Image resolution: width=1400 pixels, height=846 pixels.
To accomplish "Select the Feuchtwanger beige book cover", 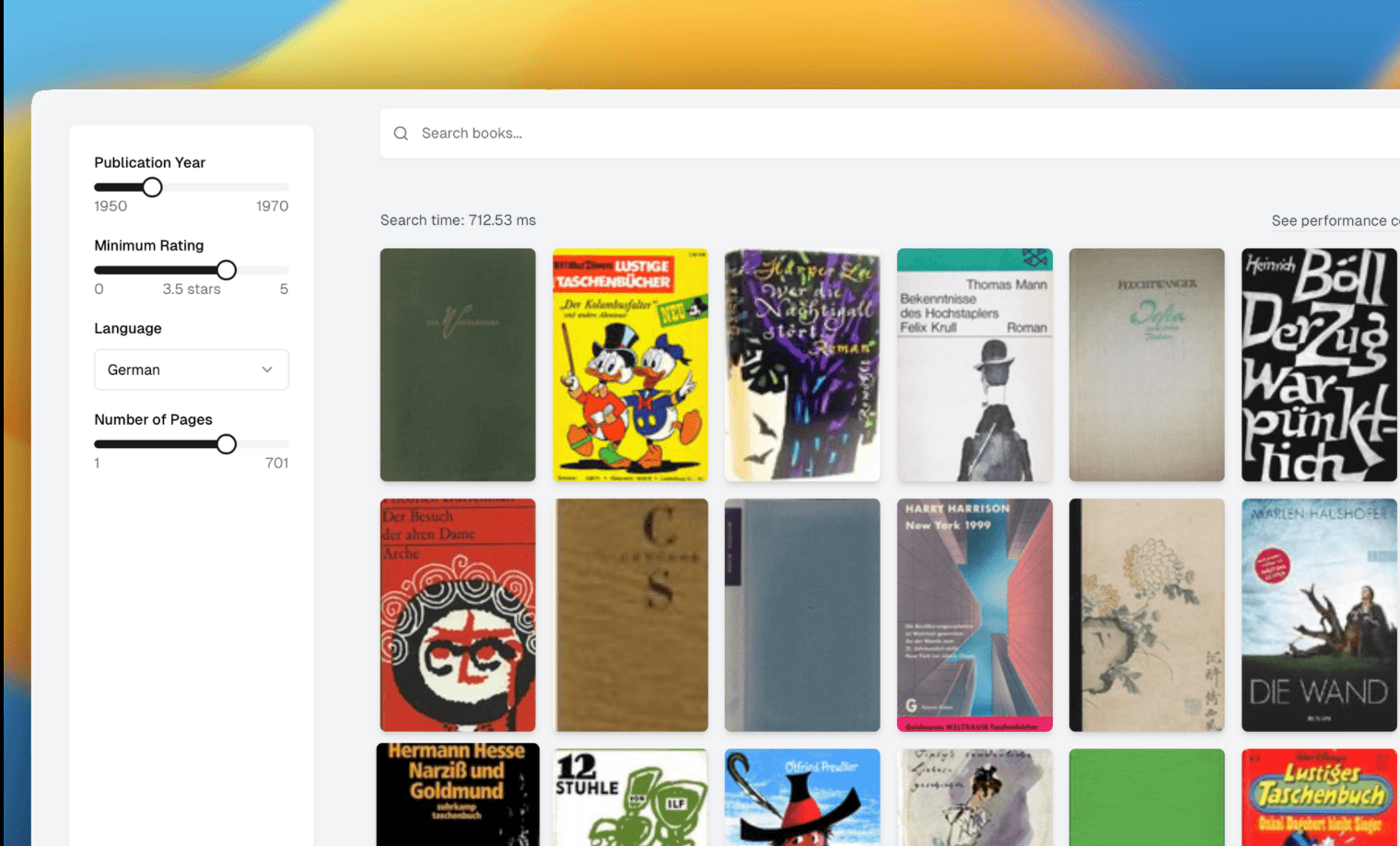I will click(1147, 365).
